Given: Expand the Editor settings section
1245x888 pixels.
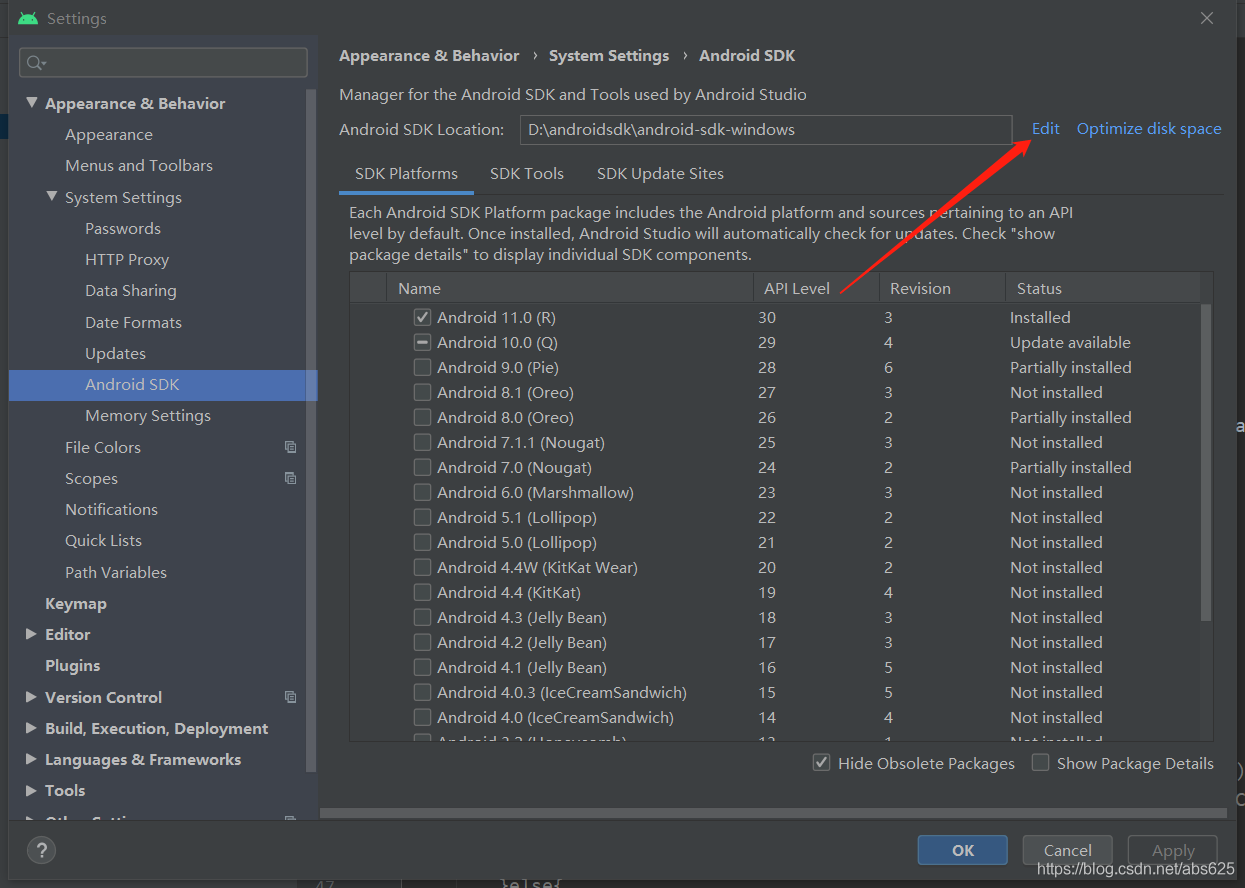Looking at the screenshot, I should [x=29, y=634].
